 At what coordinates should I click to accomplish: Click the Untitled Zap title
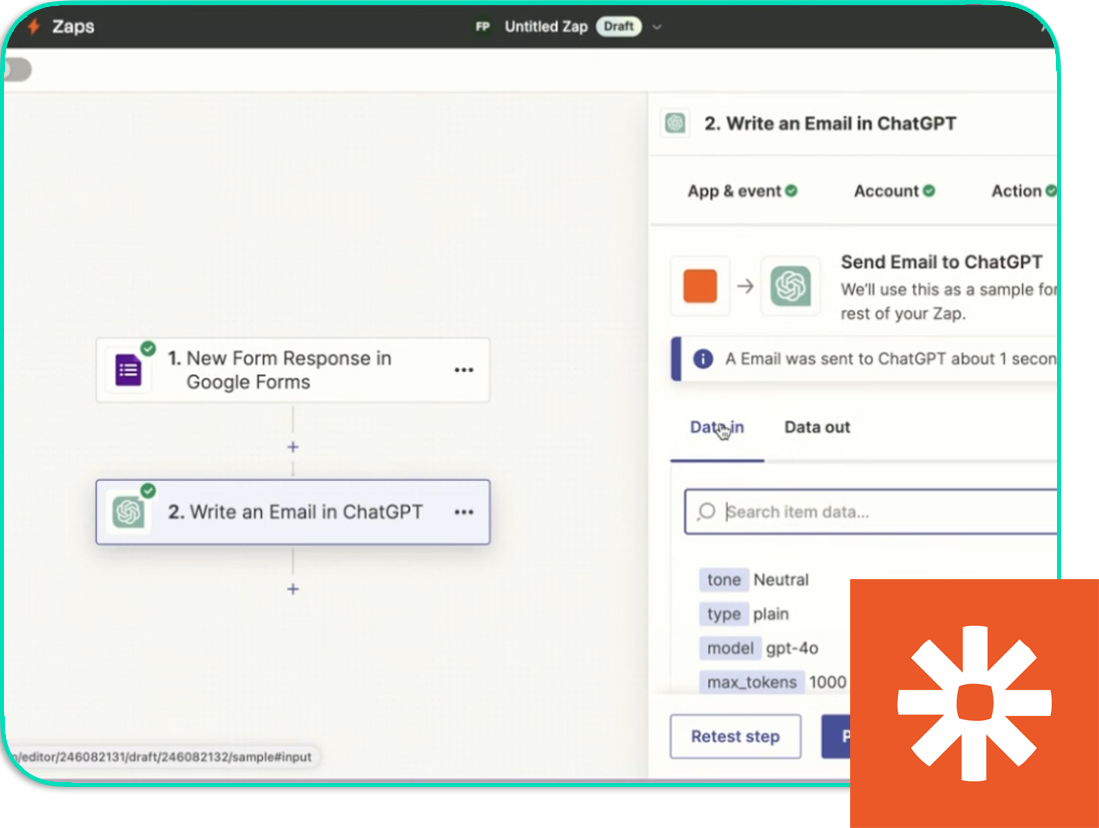coord(546,27)
